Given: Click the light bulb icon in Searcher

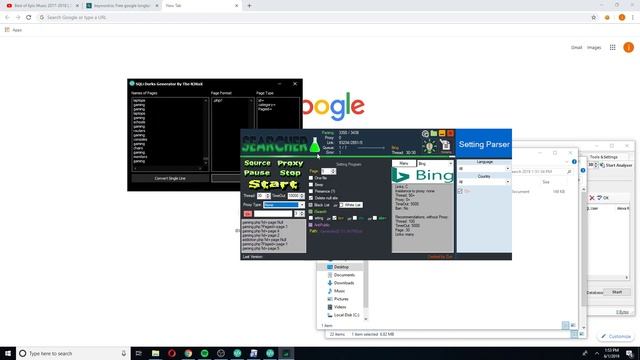Looking at the screenshot, I should tap(429, 147).
